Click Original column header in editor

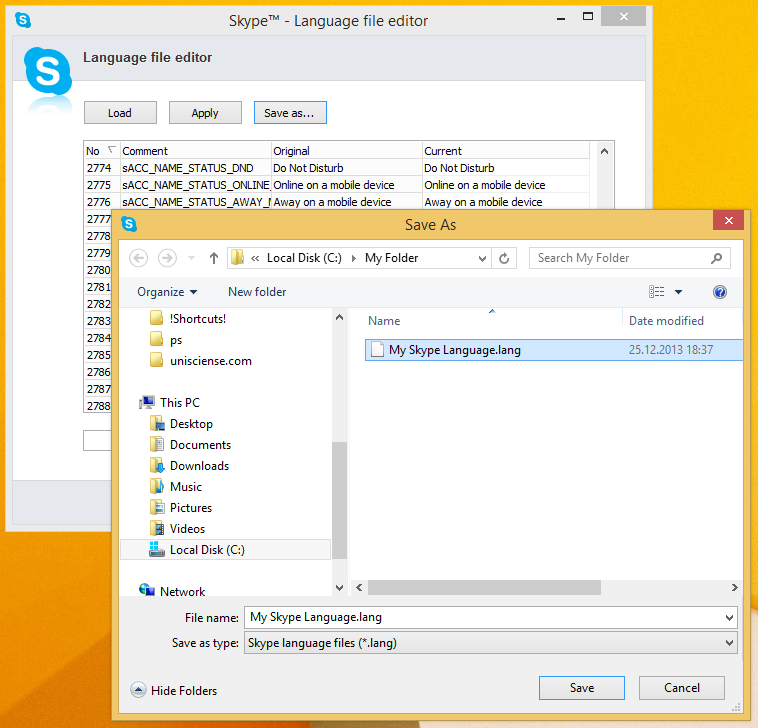[x=347, y=151]
